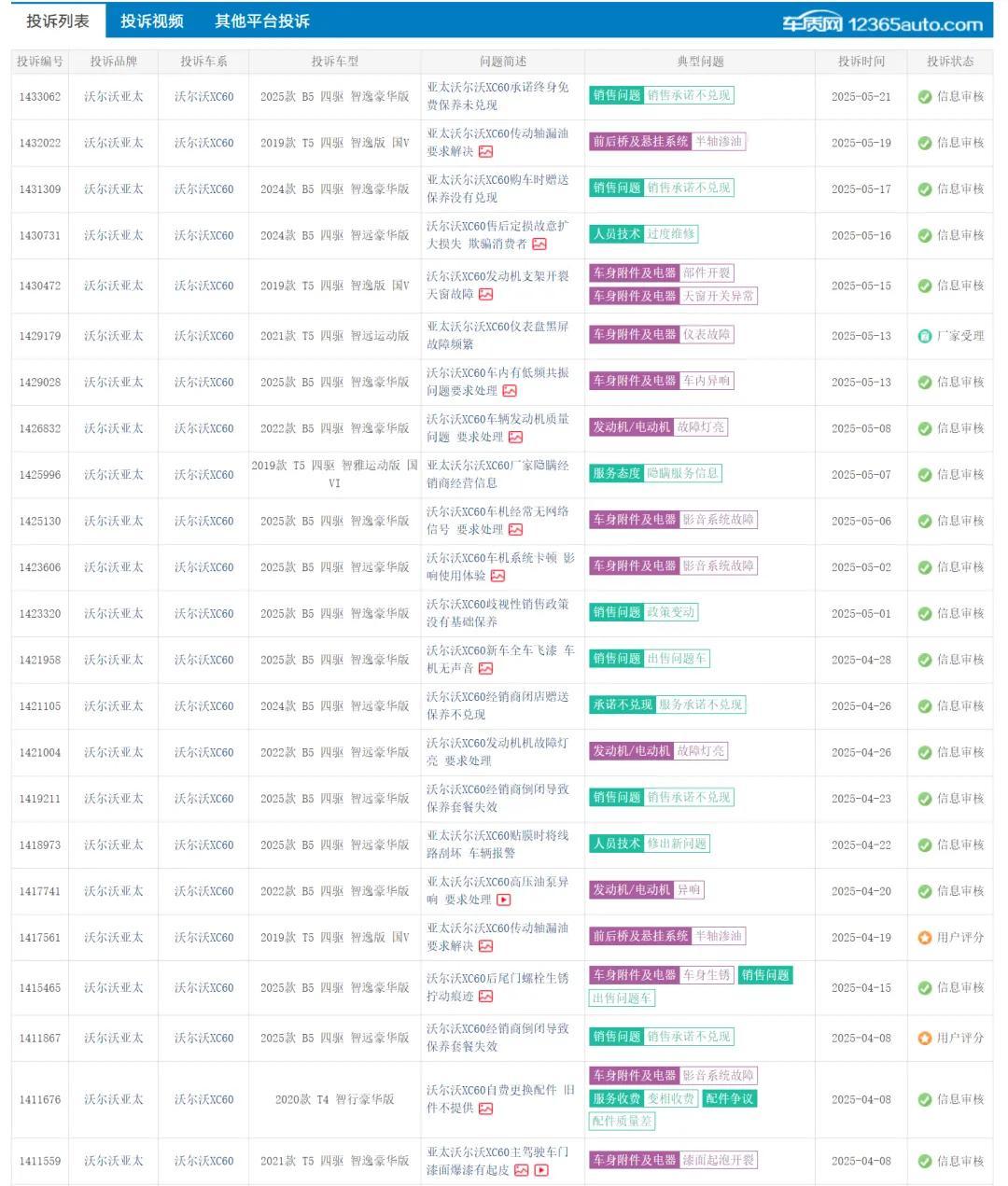Click green check icon on complaint 1425996

tap(925, 475)
